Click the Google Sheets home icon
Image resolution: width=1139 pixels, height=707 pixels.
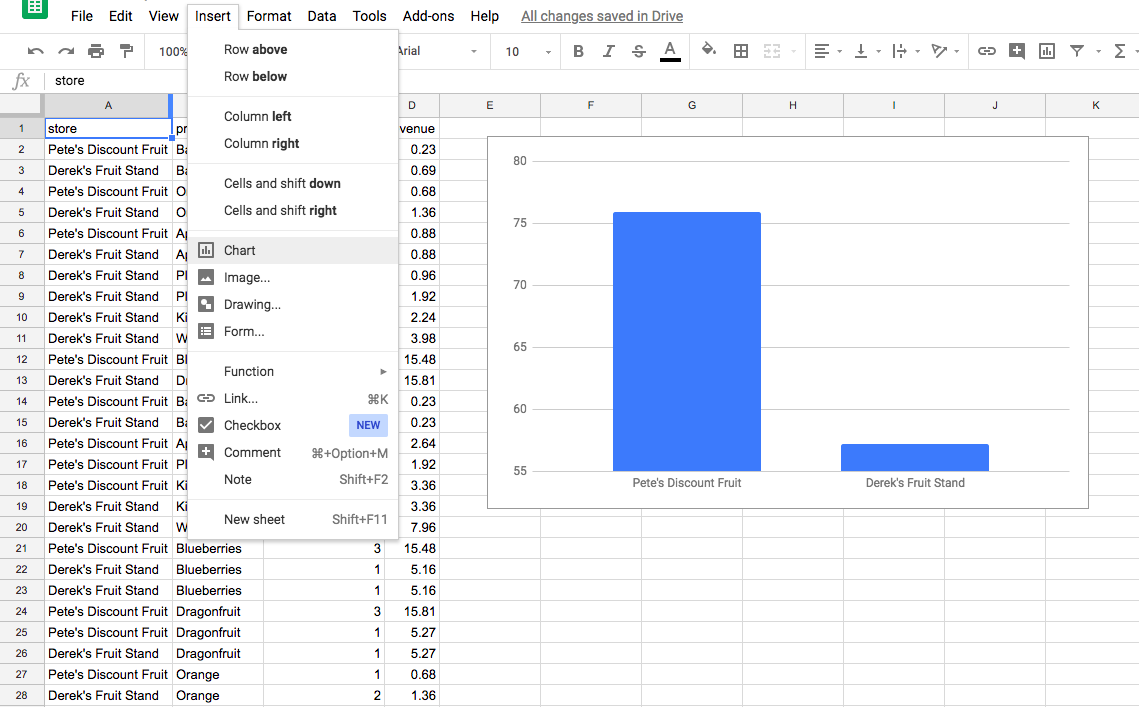pos(35,9)
